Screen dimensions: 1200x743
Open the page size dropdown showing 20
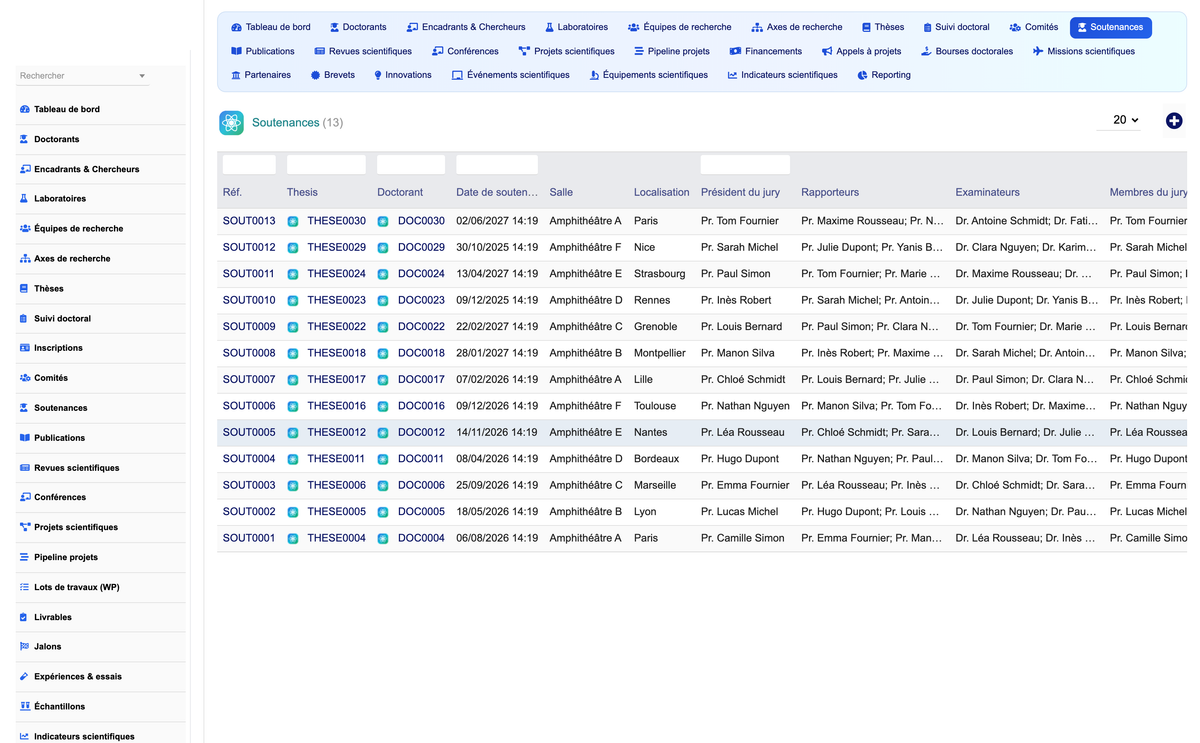pyautogui.click(x=1119, y=120)
